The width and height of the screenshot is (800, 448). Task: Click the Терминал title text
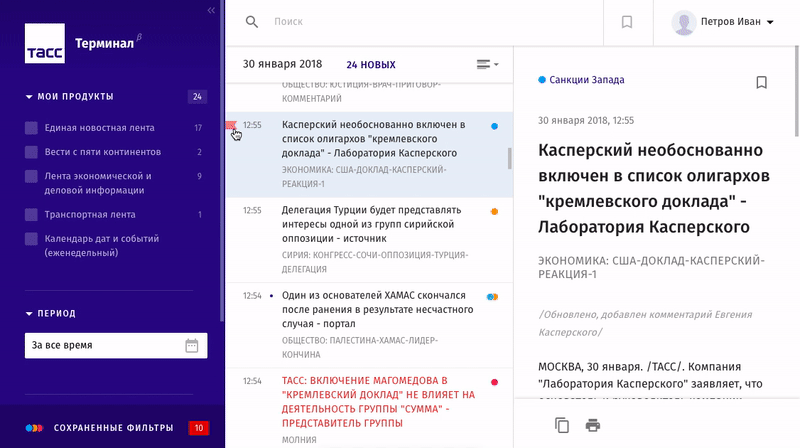(105, 43)
